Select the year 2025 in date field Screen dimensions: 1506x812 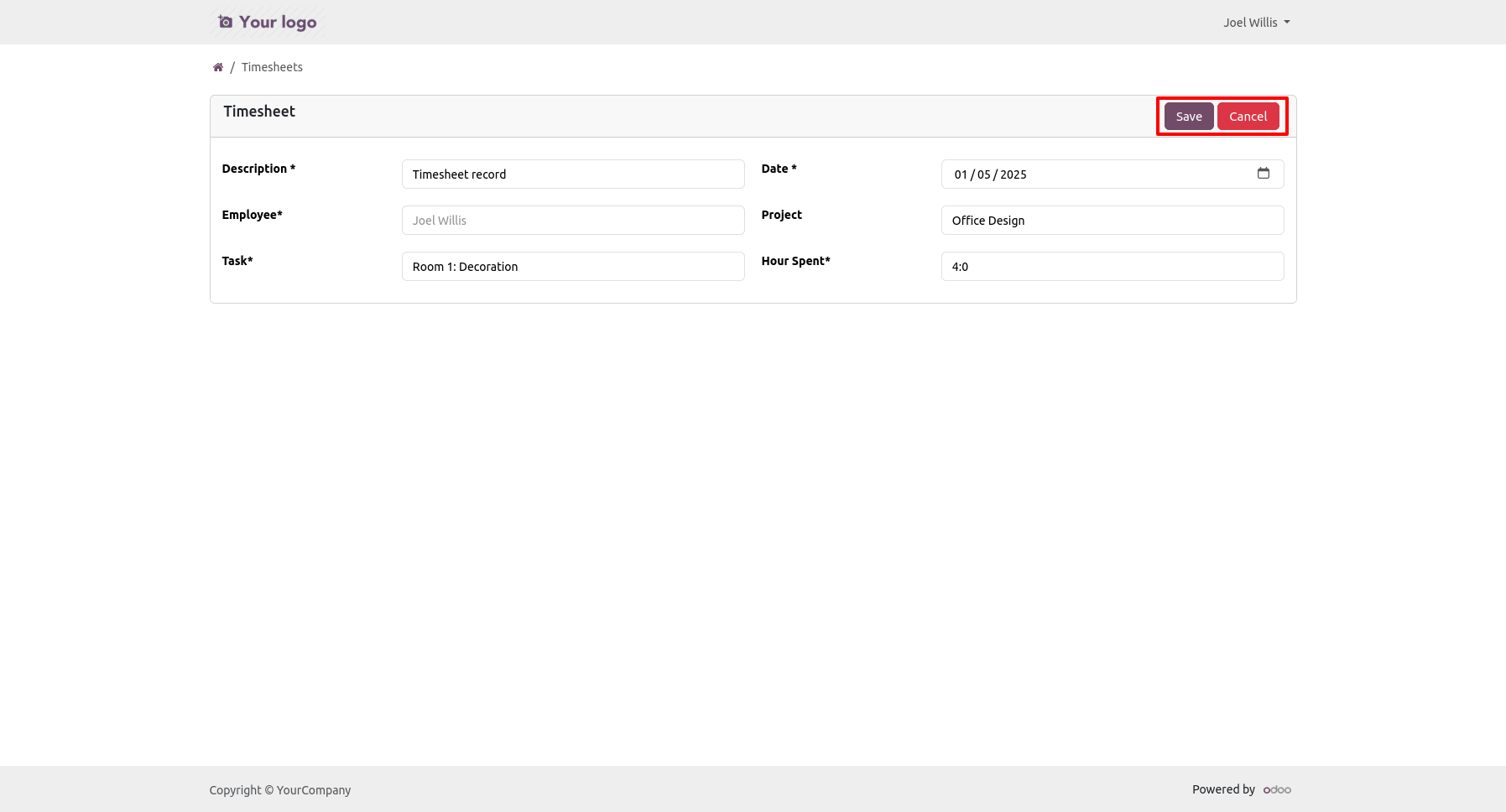click(1014, 174)
